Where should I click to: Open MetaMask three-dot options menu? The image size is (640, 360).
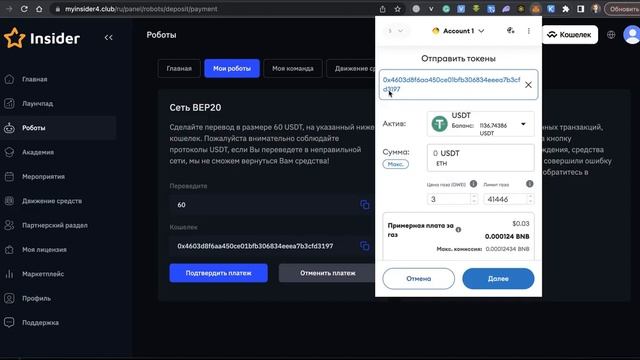click(529, 31)
